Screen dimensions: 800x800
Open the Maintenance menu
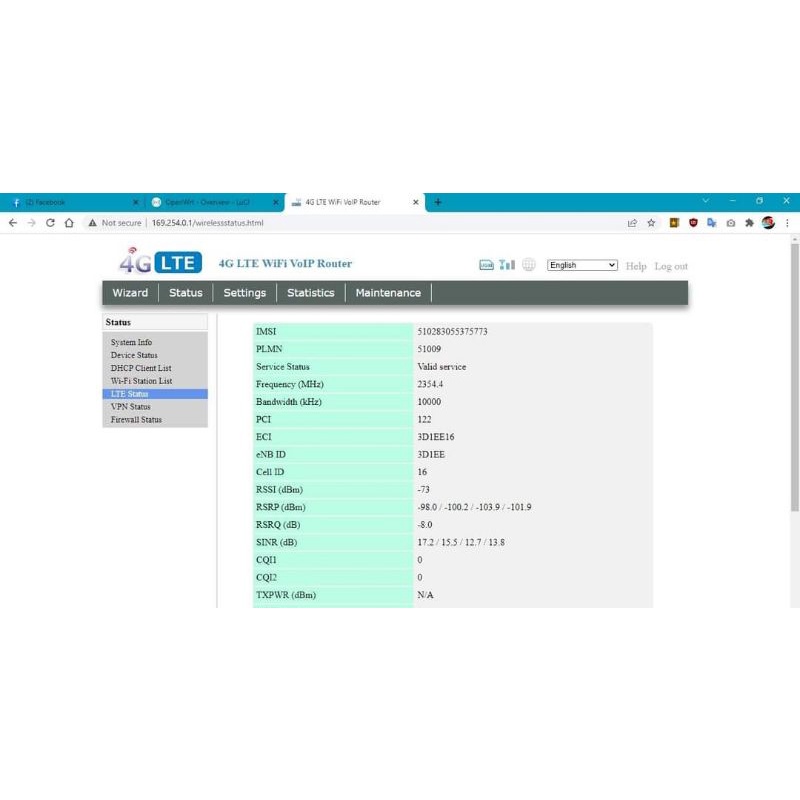click(388, 292)
